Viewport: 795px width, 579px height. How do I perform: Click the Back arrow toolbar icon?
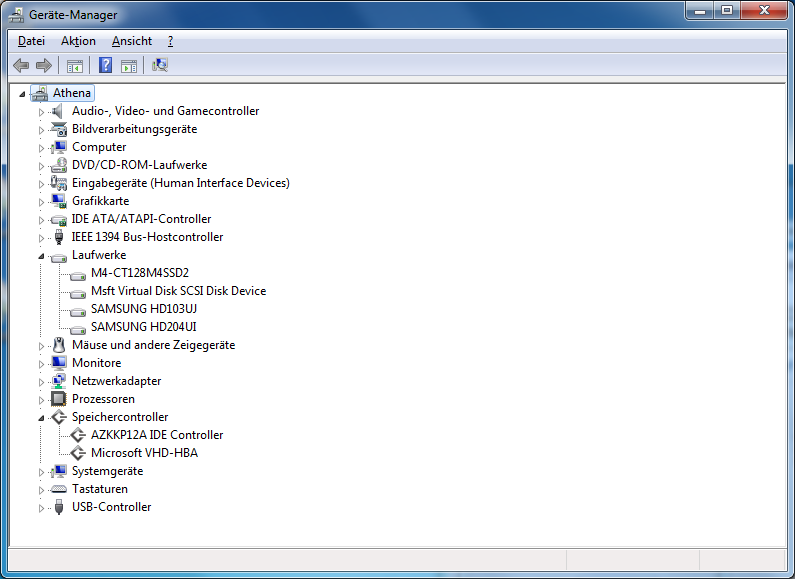click(x=21, y=65)
